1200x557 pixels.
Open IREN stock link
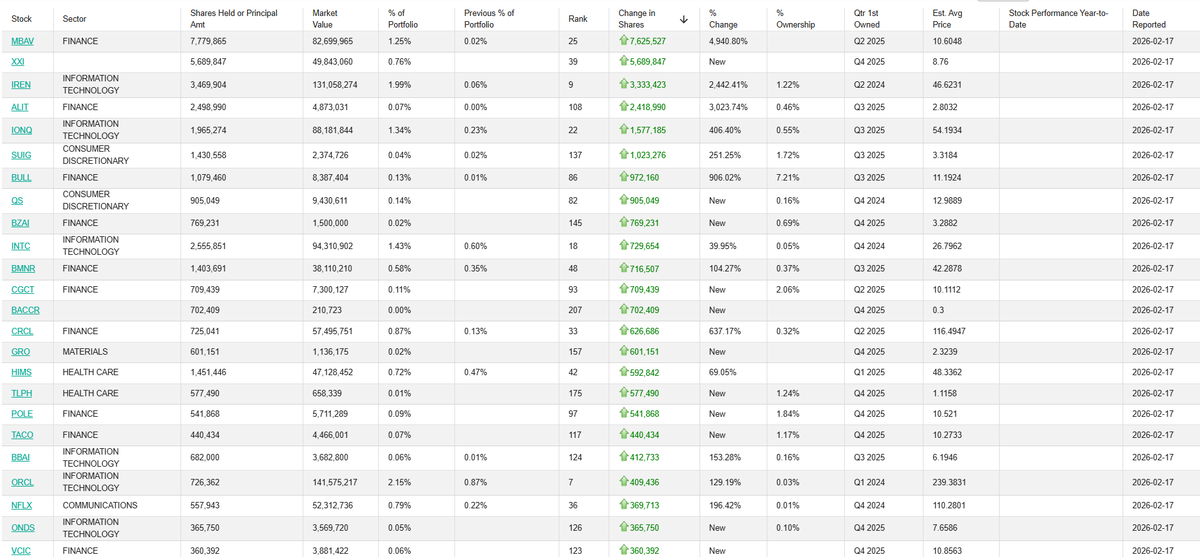[x=21, y=85]
